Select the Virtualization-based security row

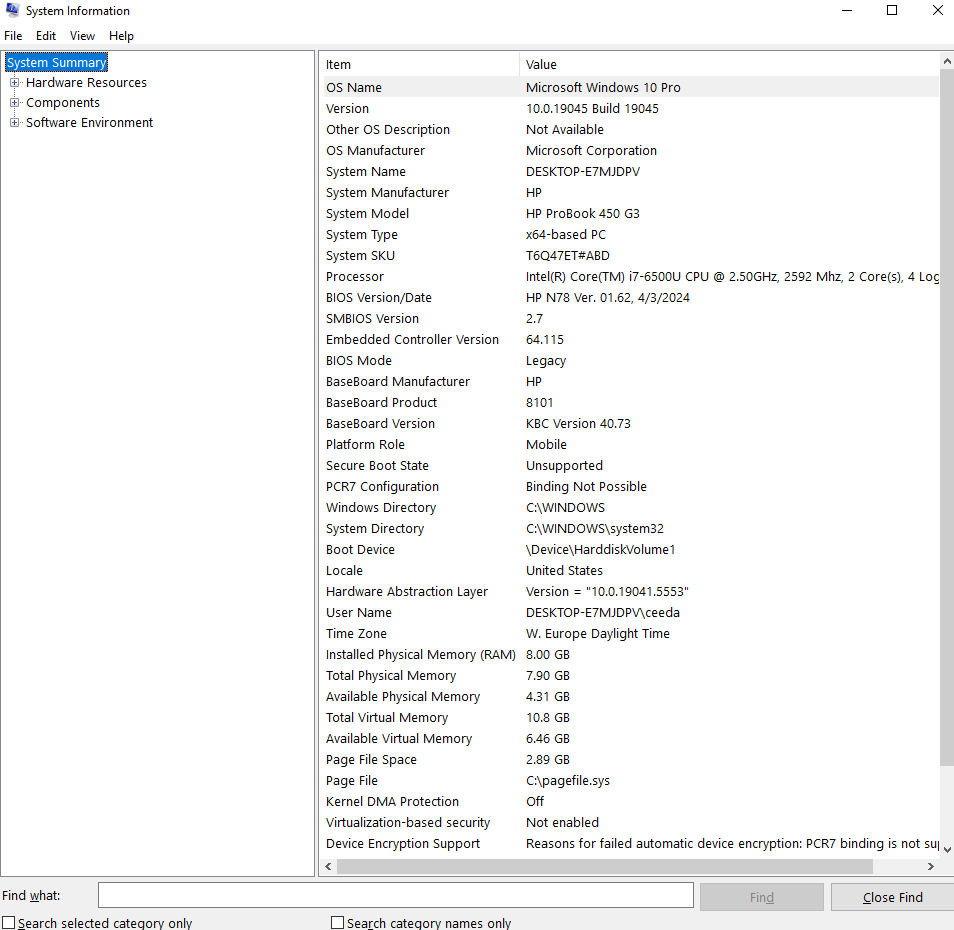[x=629, y=822]
